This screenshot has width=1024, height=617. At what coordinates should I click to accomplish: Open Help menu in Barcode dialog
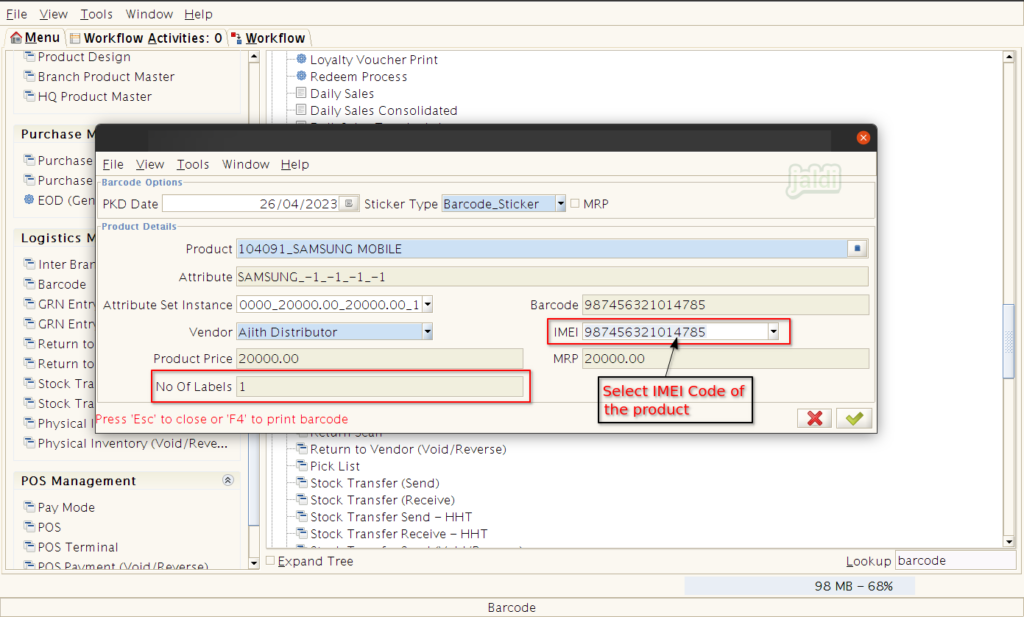(x=295, y=165)
